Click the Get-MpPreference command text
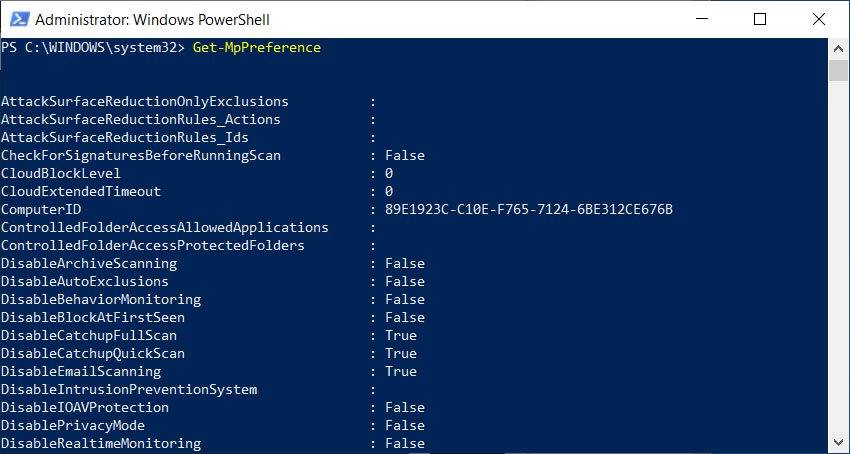The image size is (850, 454). coord(257,48)
